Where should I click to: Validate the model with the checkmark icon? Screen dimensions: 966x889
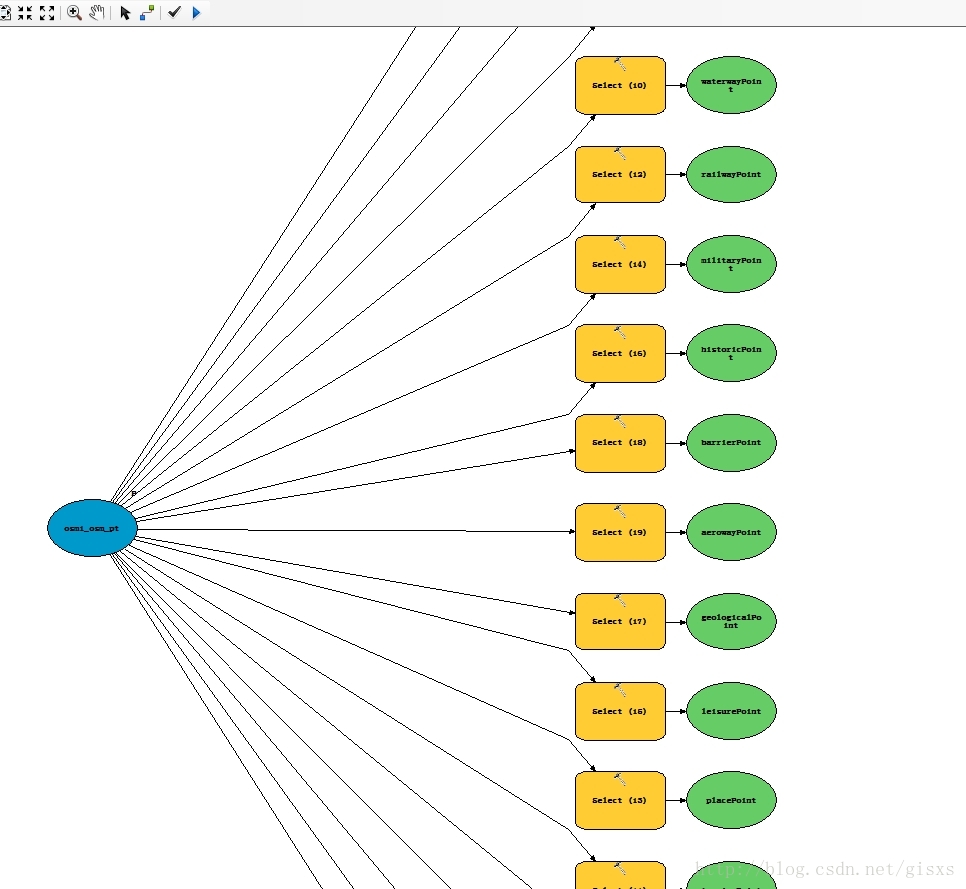point(174,12)
